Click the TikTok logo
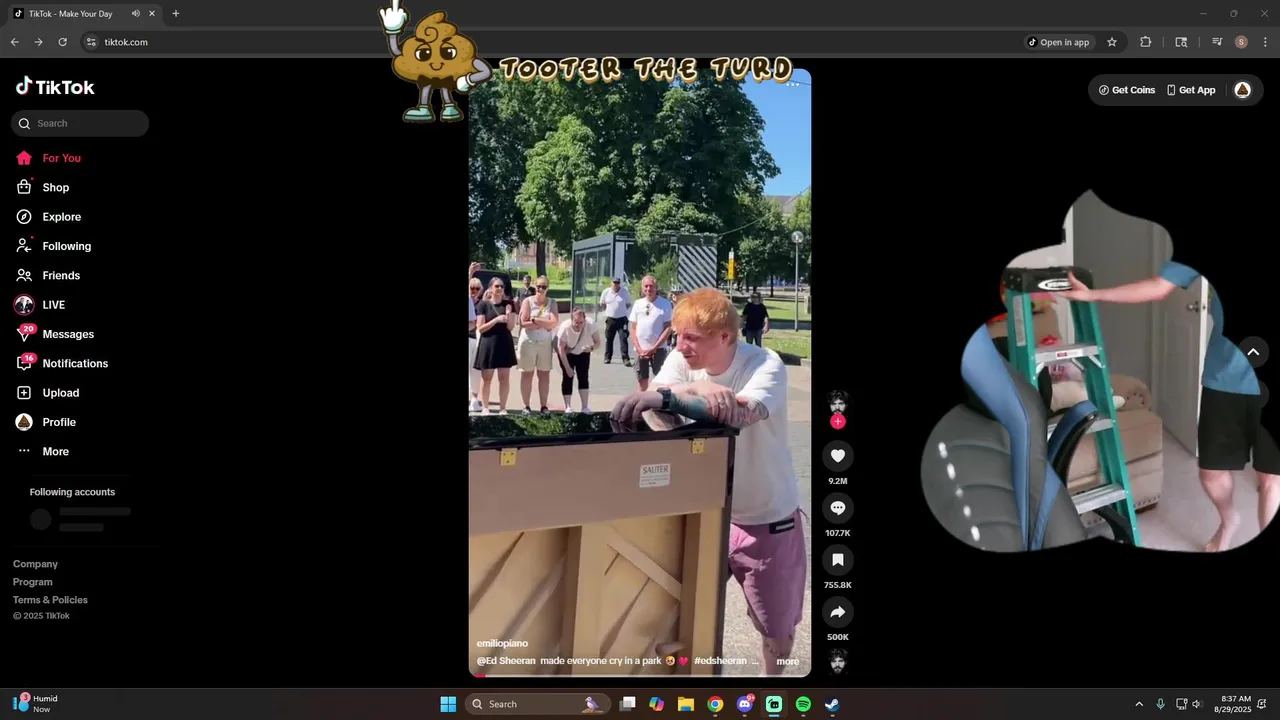1280x720 pixels. (x=55, y=87)
